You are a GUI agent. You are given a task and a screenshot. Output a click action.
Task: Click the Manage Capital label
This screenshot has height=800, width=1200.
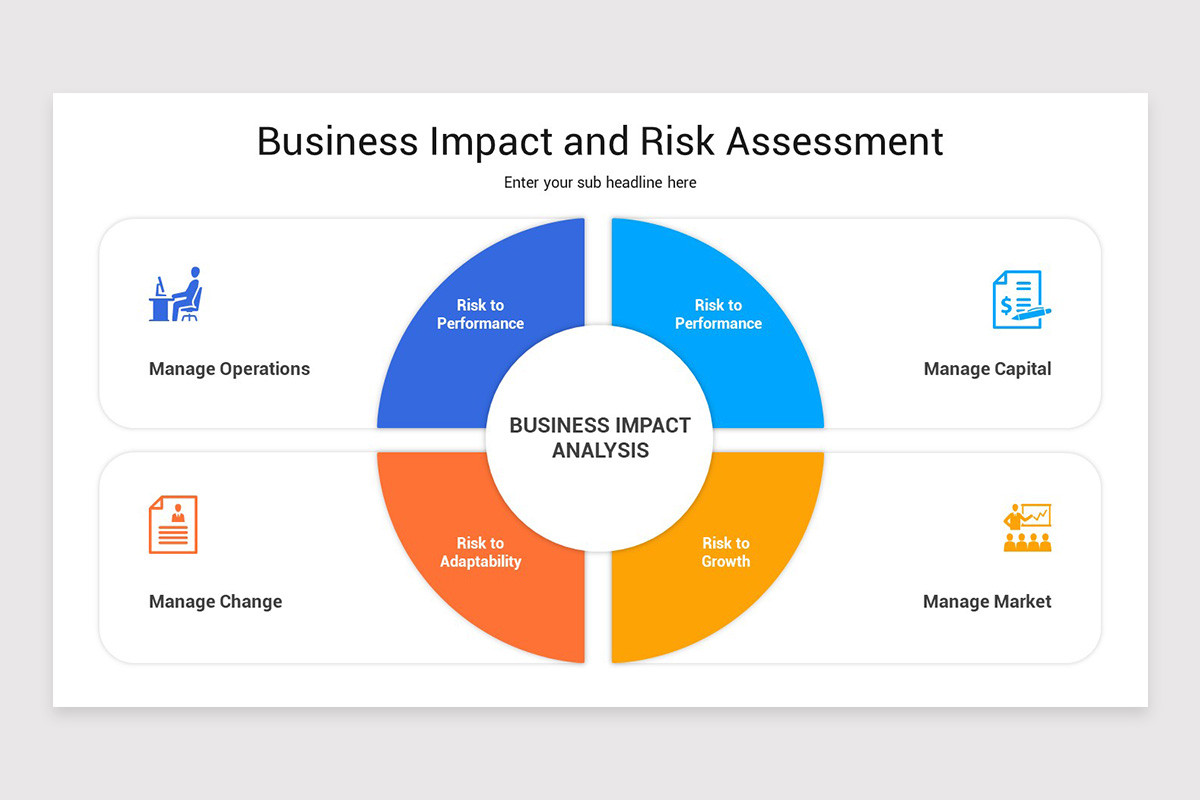pos(987,369)
